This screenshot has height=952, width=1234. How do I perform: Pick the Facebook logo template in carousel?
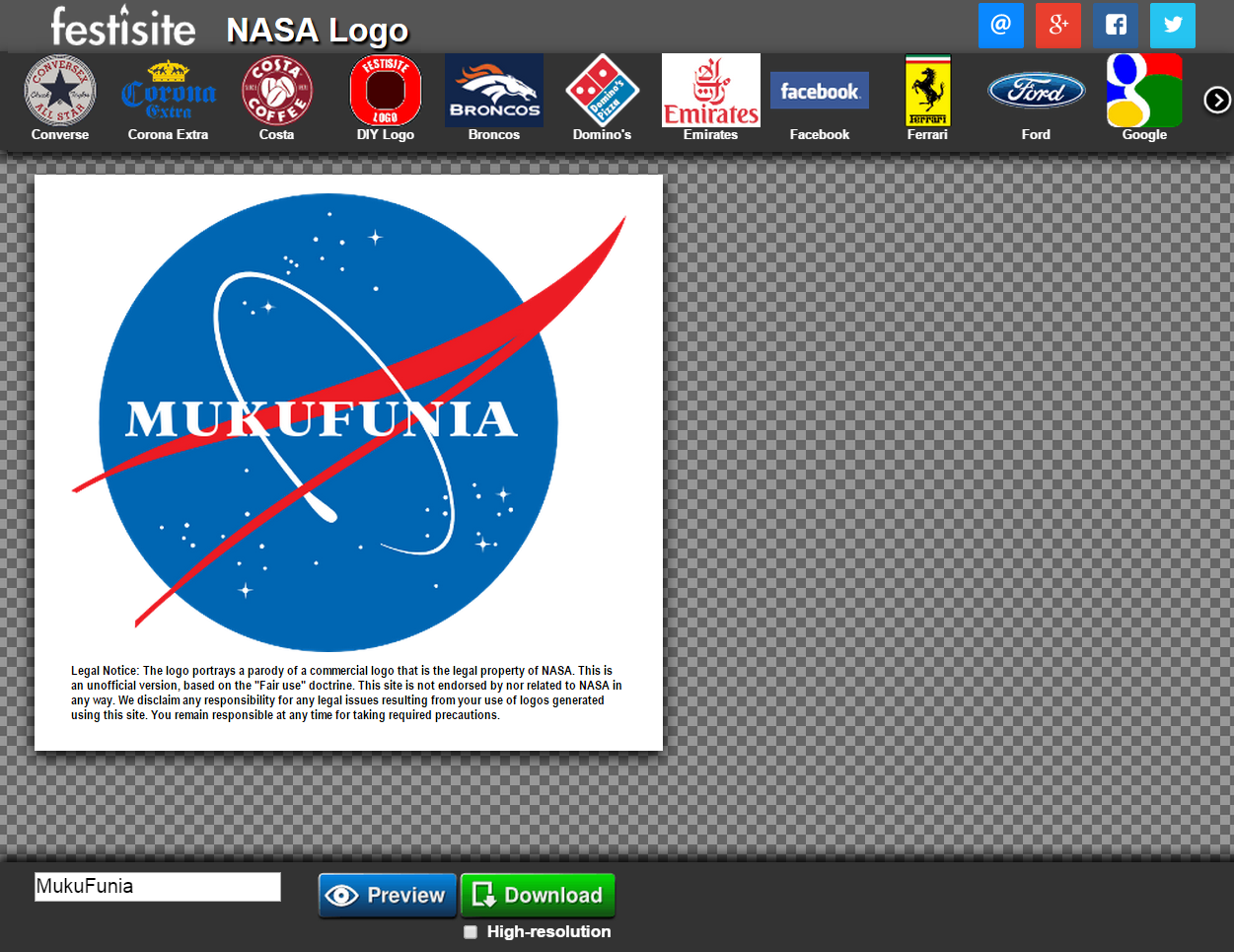click(x=820, y=91)
